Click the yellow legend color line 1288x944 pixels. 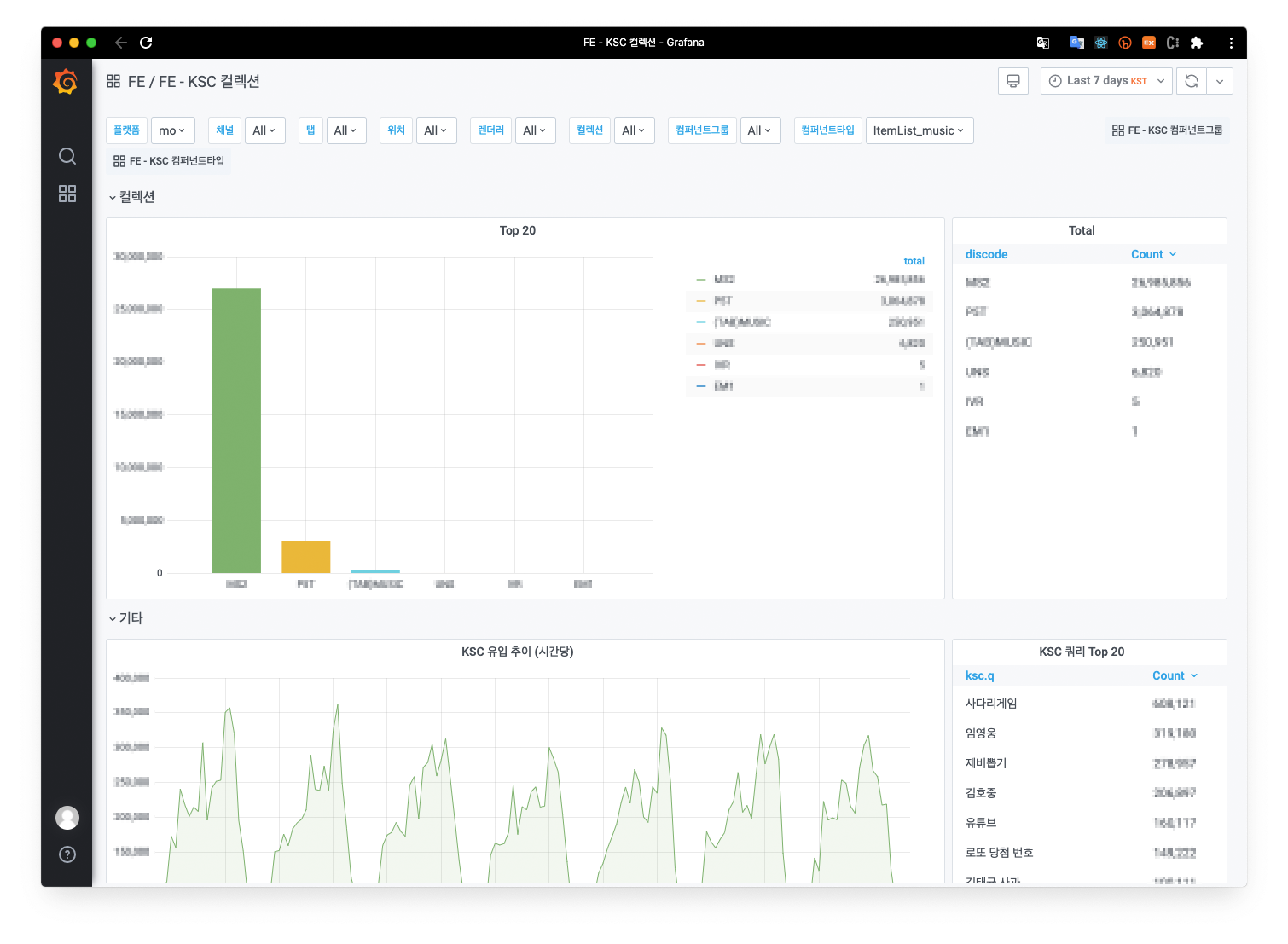(x=701, y=301)
